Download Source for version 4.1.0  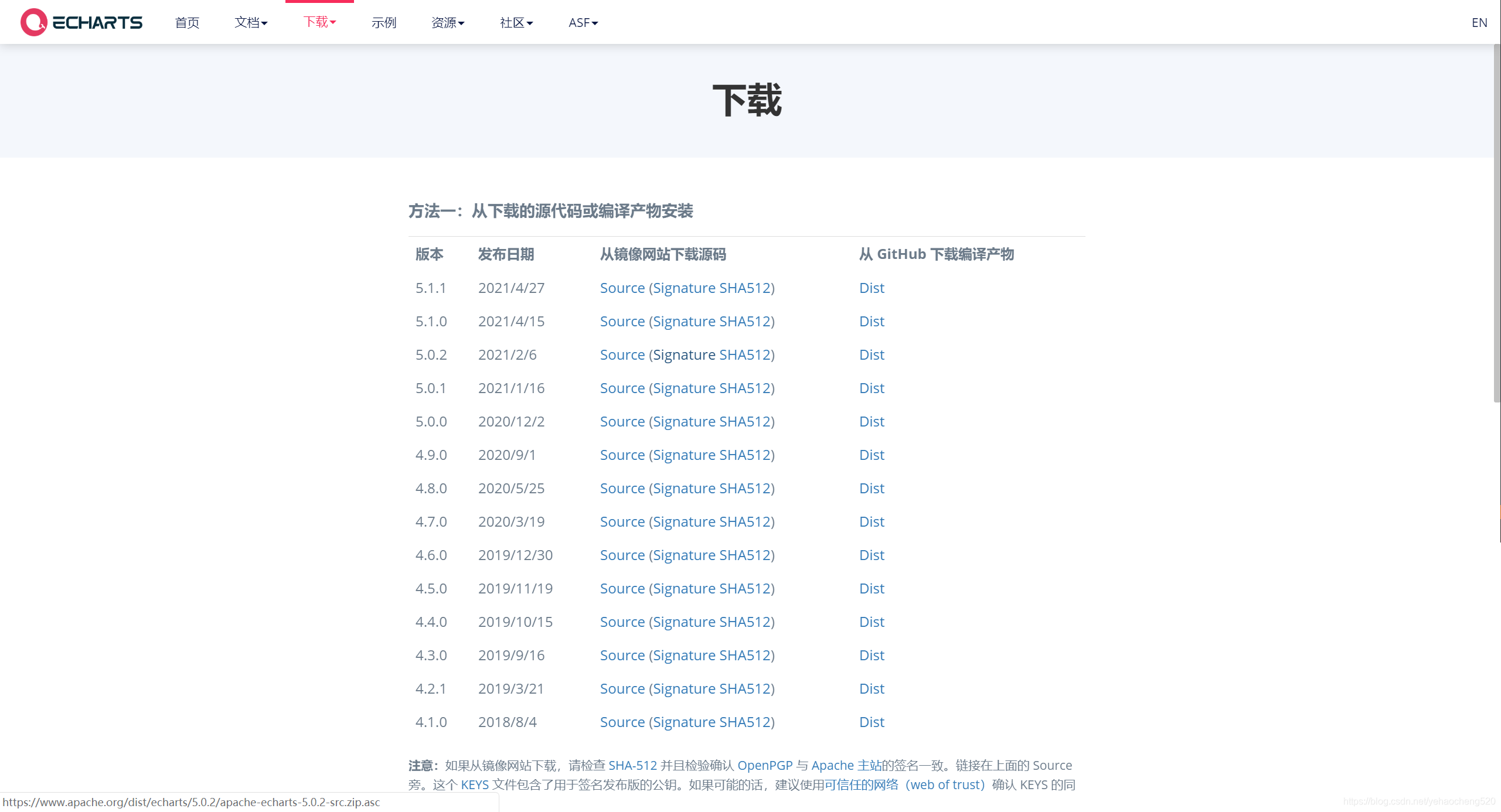click(622, 722)
